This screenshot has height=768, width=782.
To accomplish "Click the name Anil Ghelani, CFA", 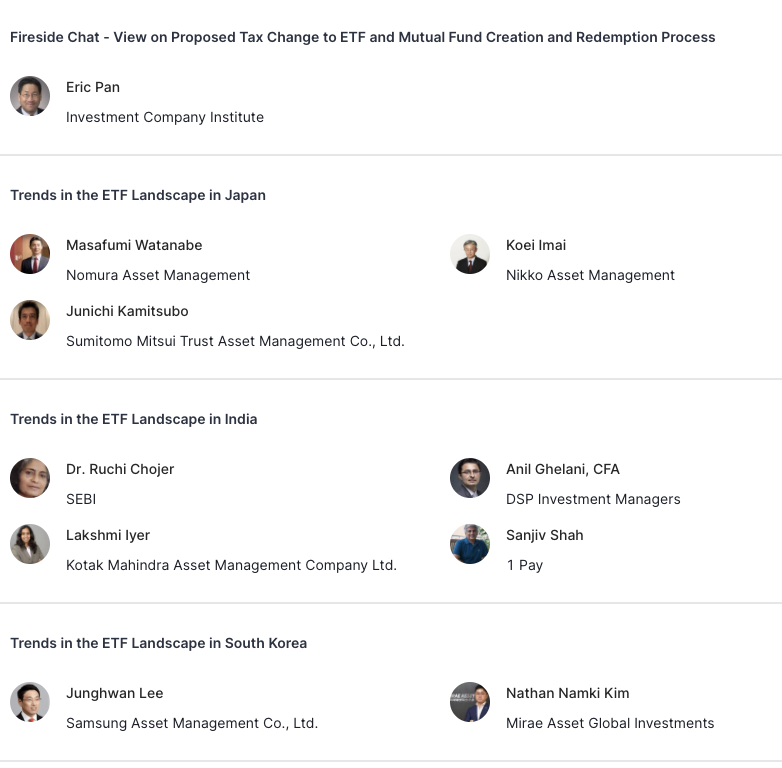I will click(x=563, y=469).
